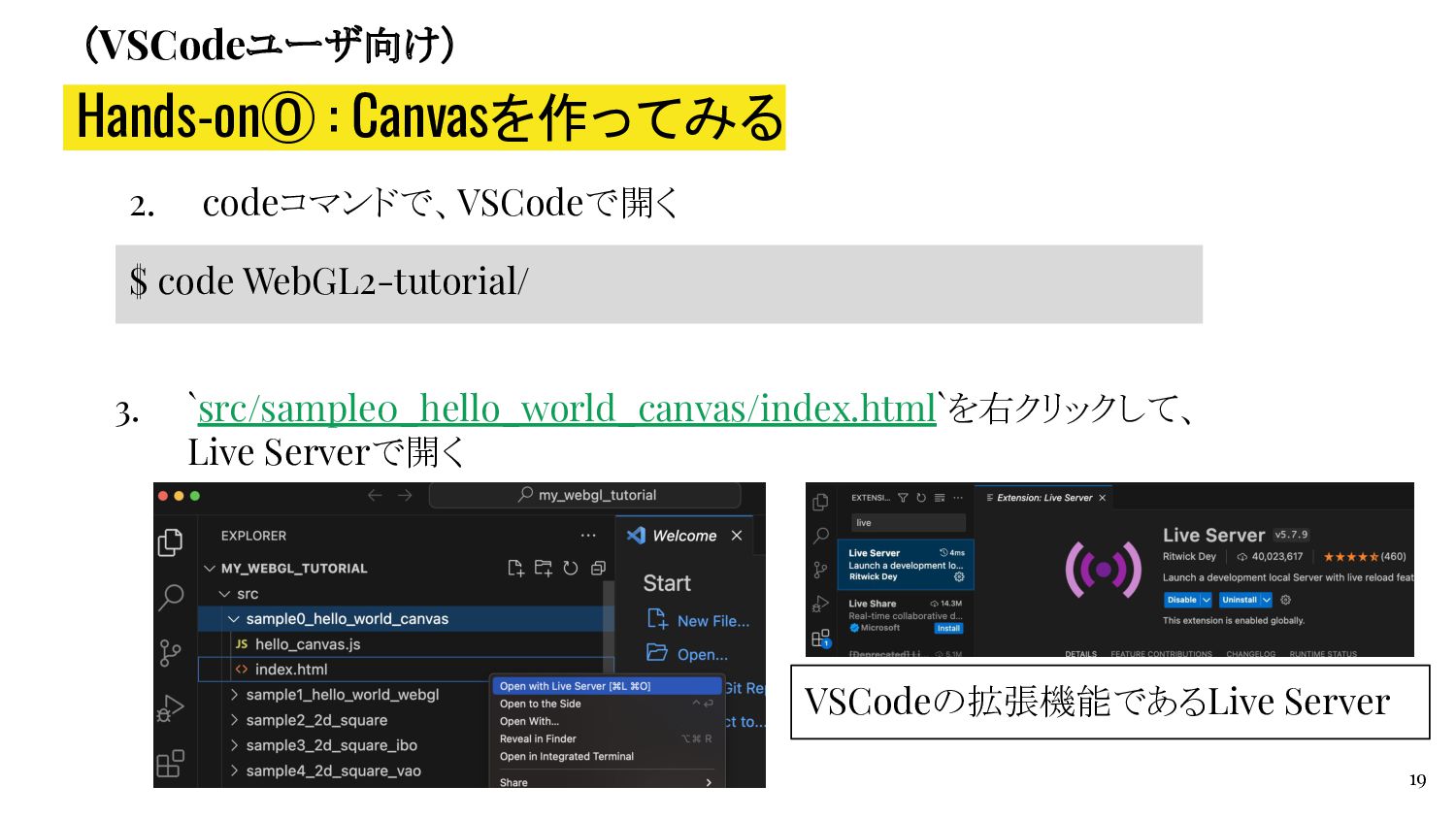The image size is (1456, 819).
Task: Click the Disable button for Live Server
Action: click(1181, 600)
